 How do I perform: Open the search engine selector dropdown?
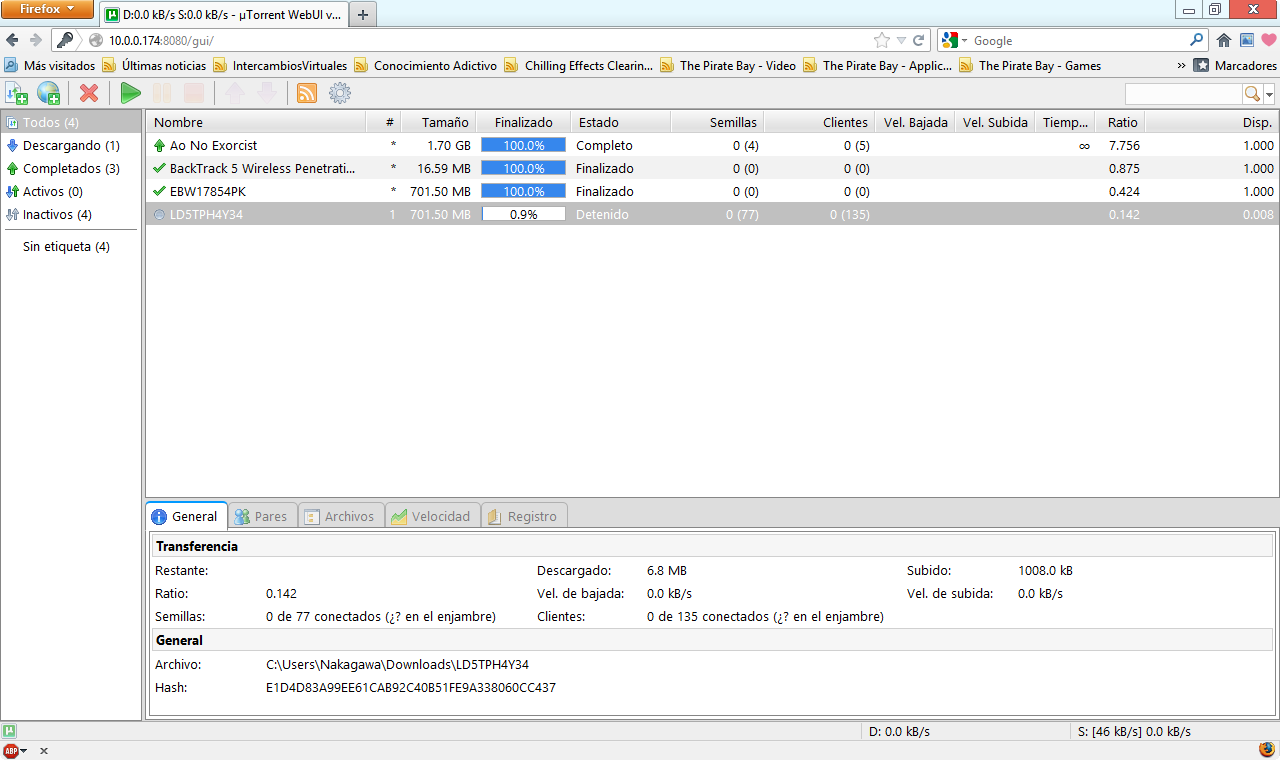click(948, 40)
